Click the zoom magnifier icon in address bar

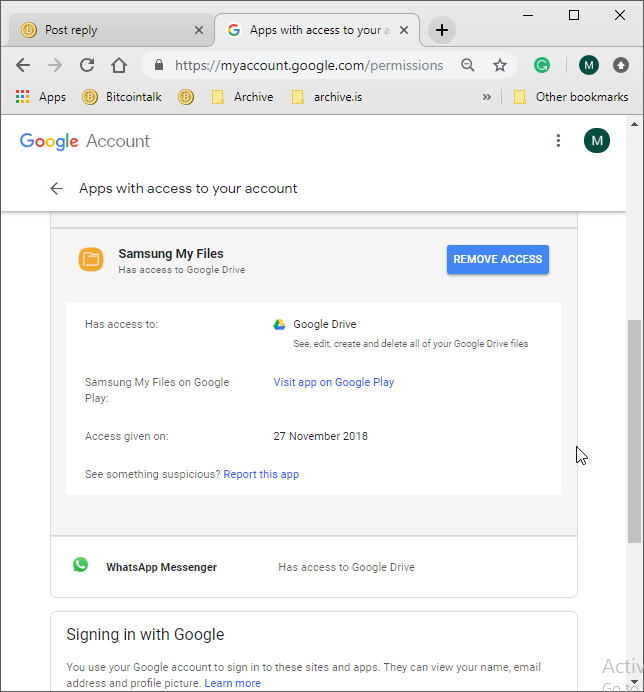(468, 65)
